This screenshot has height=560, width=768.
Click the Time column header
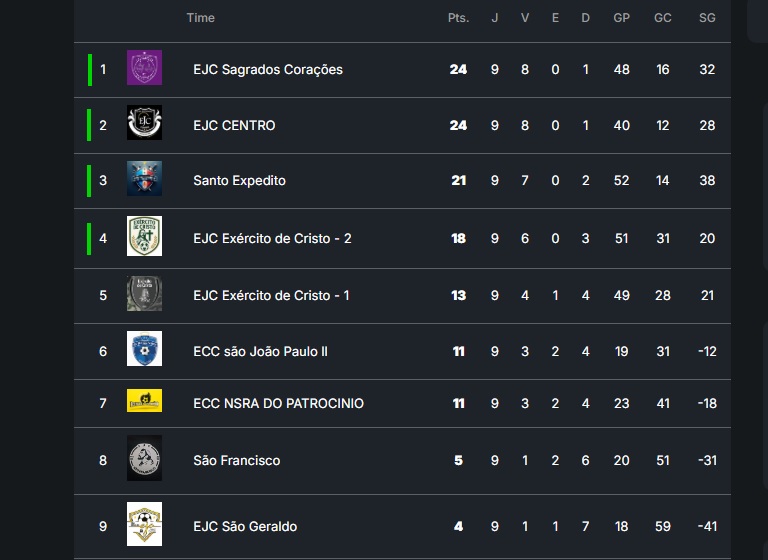[200, 18]
